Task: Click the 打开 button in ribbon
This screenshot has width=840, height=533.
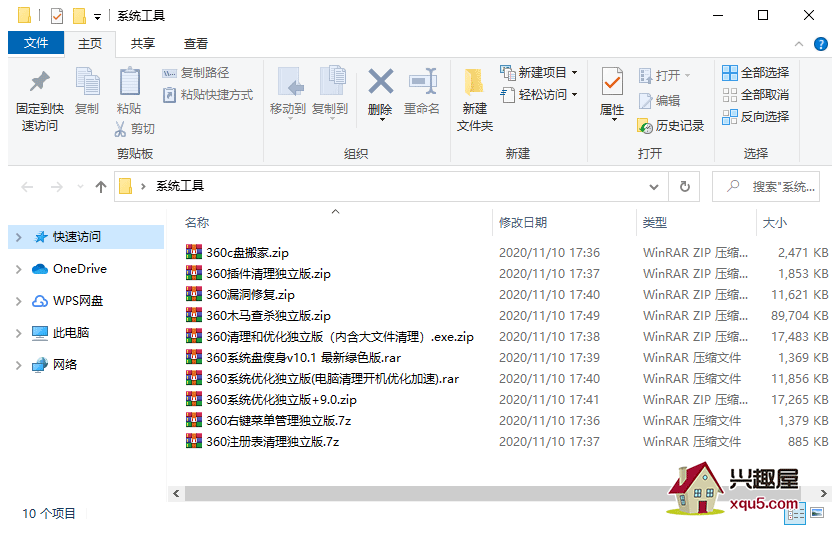Action: tap(664, 76)
